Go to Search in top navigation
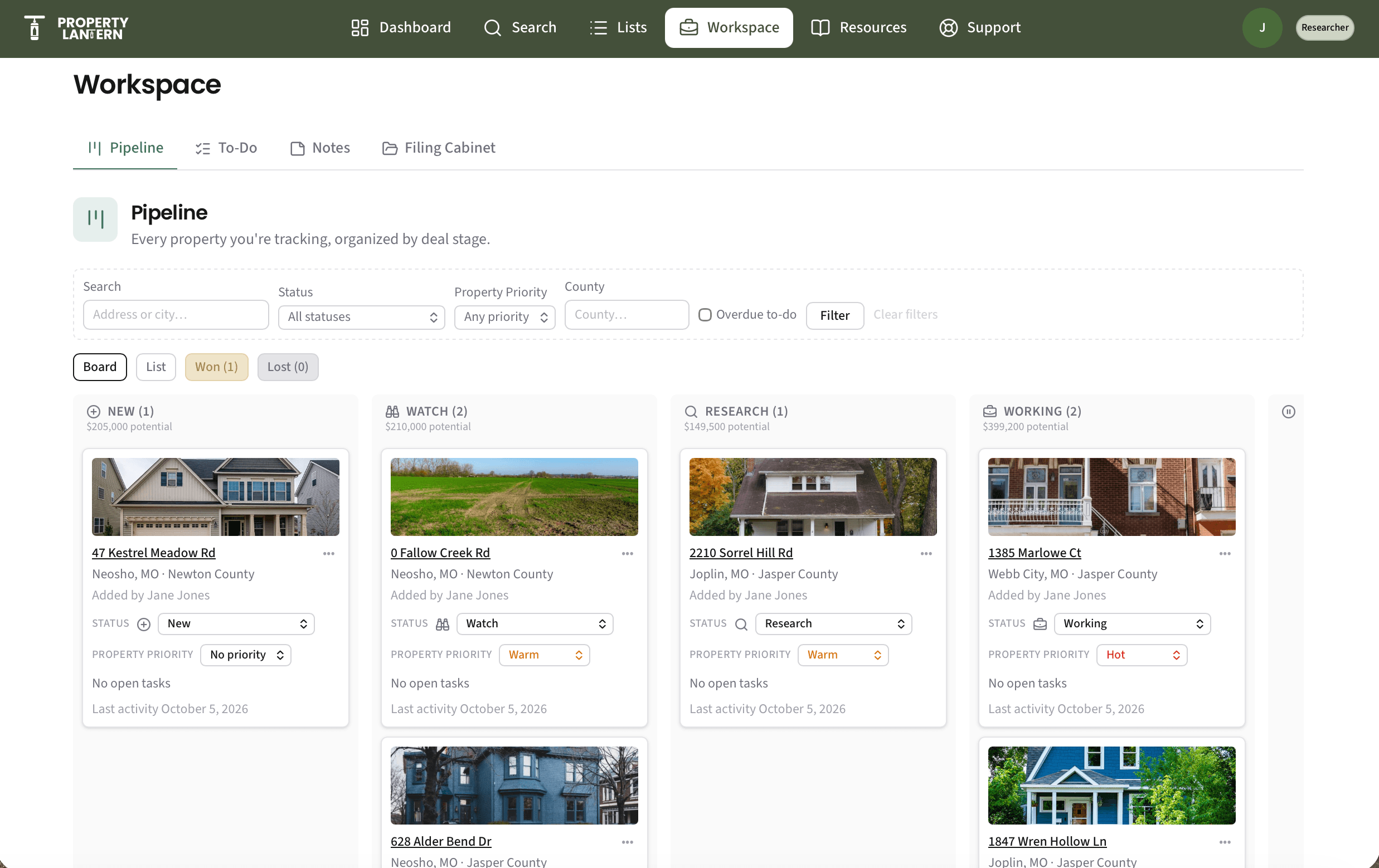 (x=520, y=27)
